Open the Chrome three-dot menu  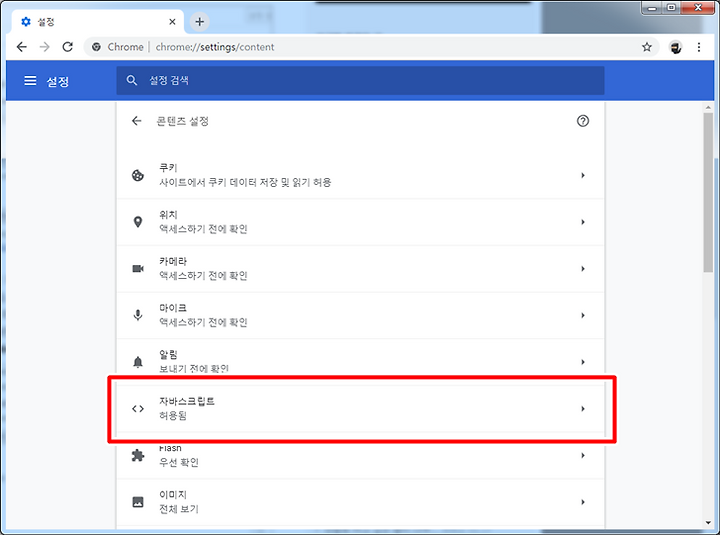(698, 47)
